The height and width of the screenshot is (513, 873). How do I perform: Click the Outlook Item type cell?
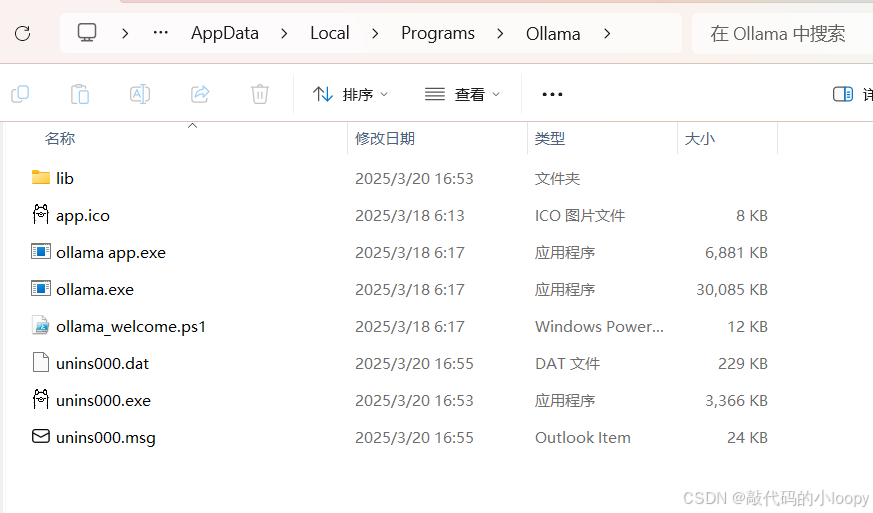[x=582, y=438]
